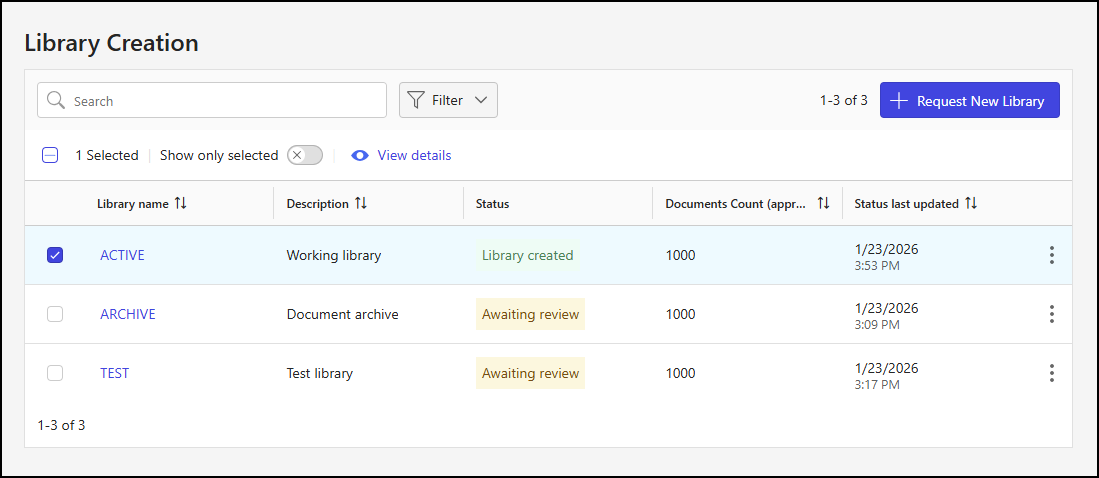Click the 1000 count in TEST row
The height and width of the screenshot is (478, 1099).
click(x=681, y=373)
